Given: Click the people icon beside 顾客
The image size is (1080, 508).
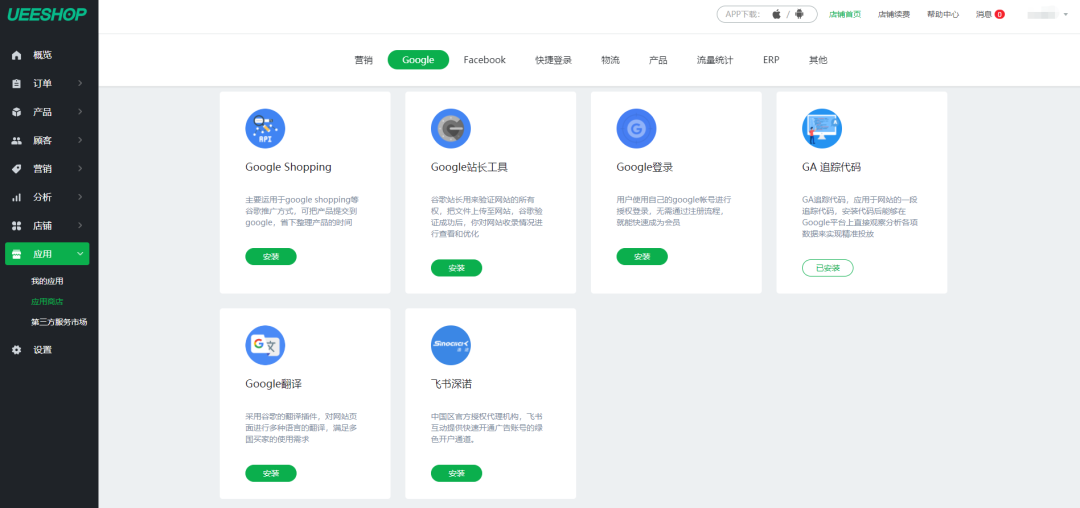Looking at the screenshot, I should (x=17, y=140).
